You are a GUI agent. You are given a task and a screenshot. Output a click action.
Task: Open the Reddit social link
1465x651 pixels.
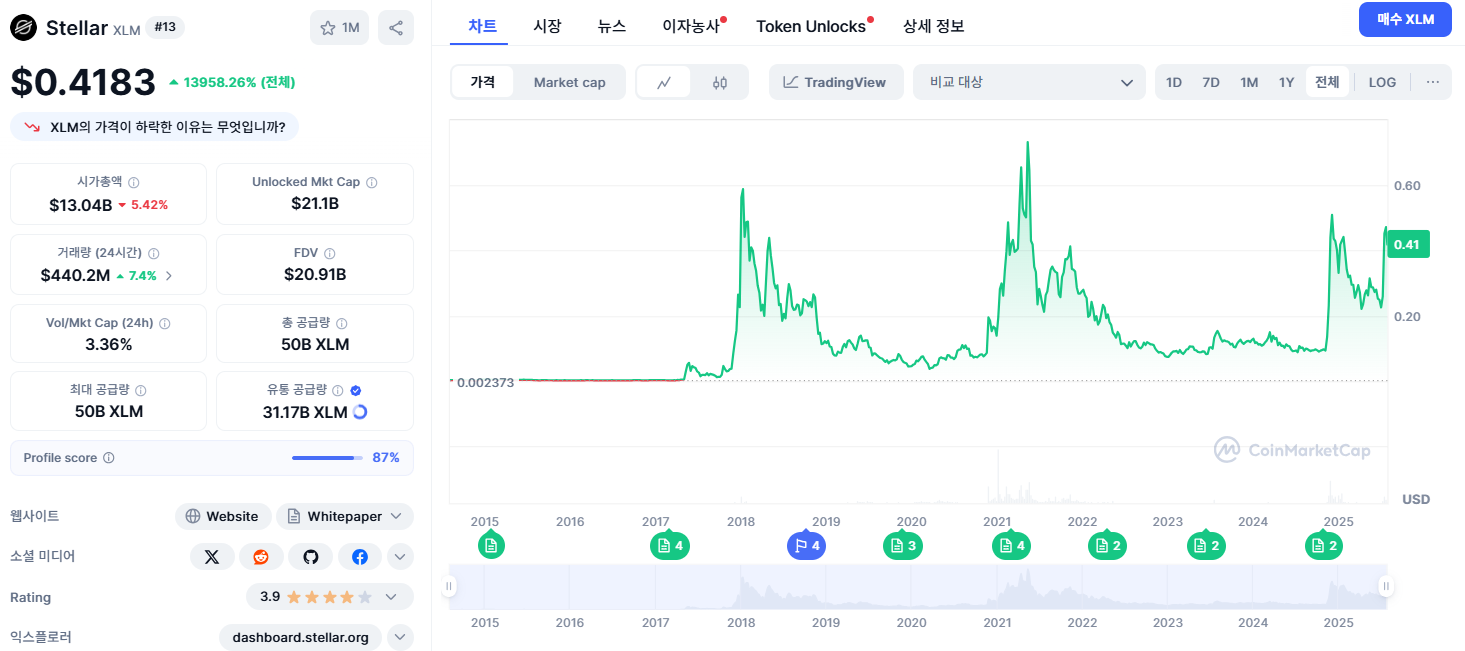(261, 557)
